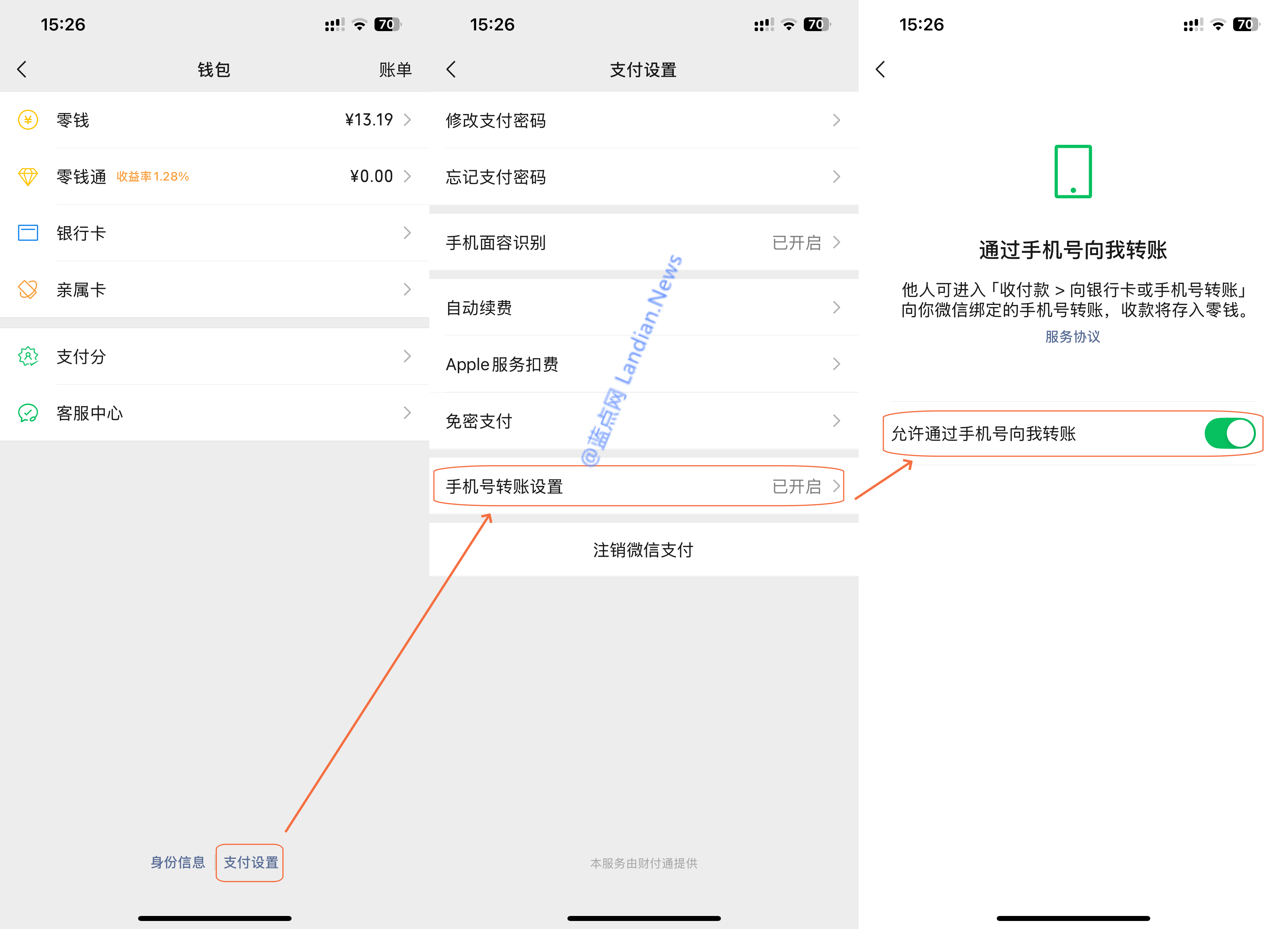Screen dimensions: 1288x929
Task: Toggle 允许通过手机号向我转账 switch
Action: click(x=1230, y=433)
